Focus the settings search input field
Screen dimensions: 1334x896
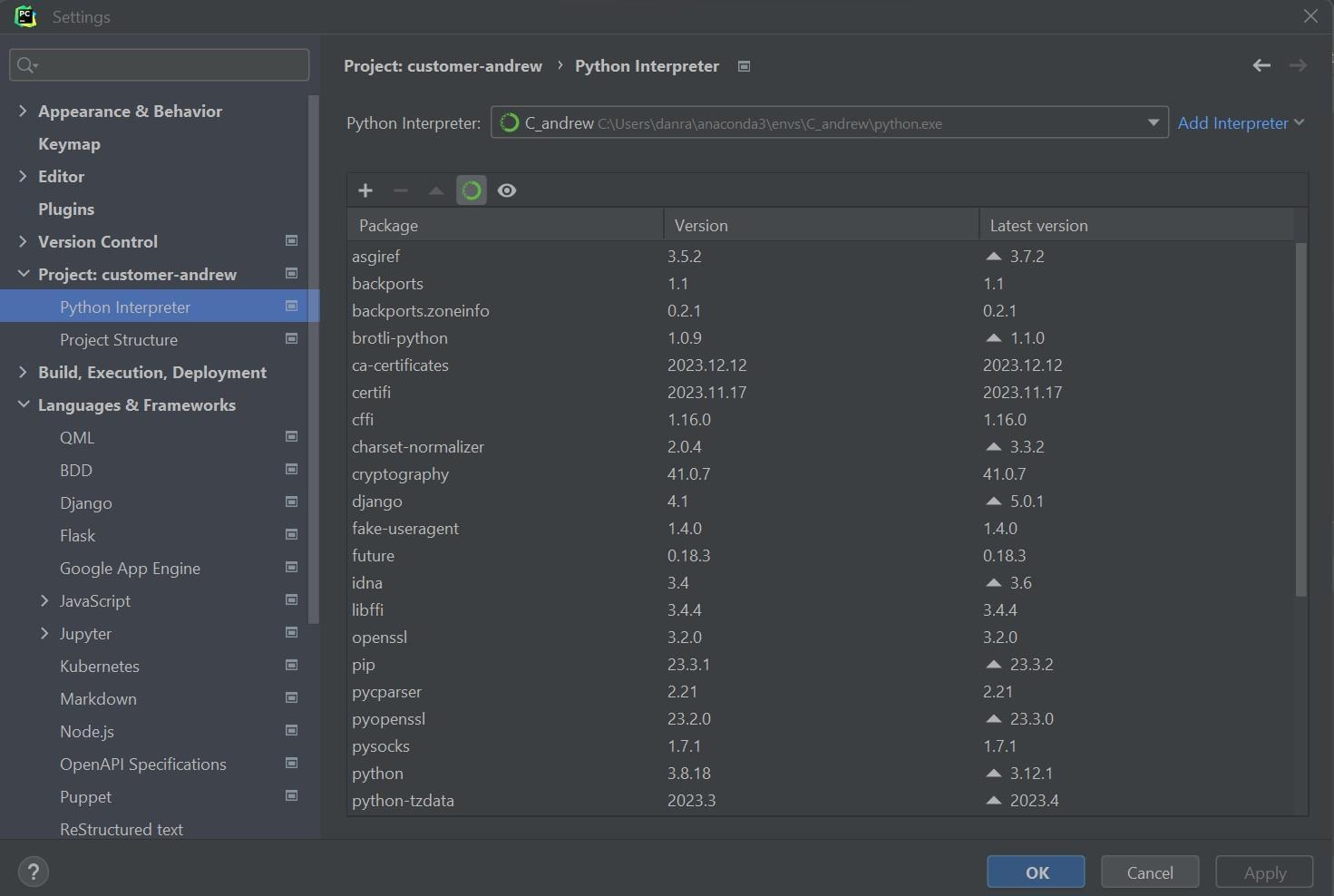(x=160, y=64)
